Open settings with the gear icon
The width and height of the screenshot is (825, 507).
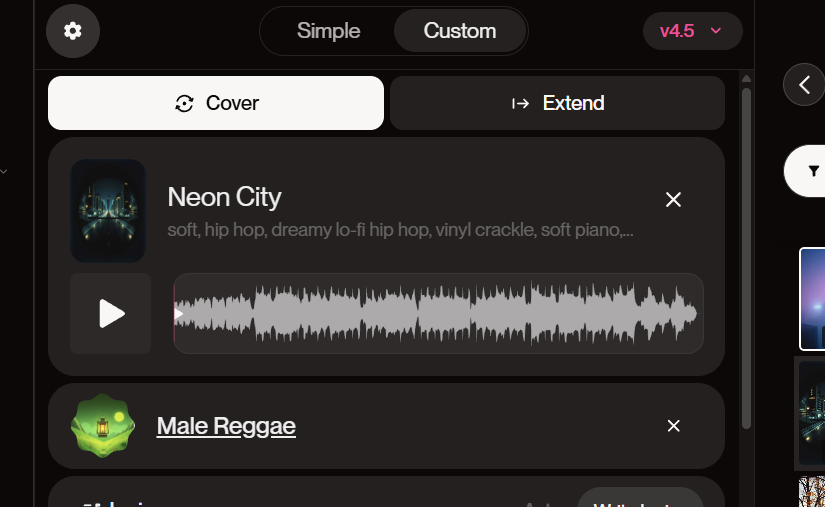[x=73, y=31]
